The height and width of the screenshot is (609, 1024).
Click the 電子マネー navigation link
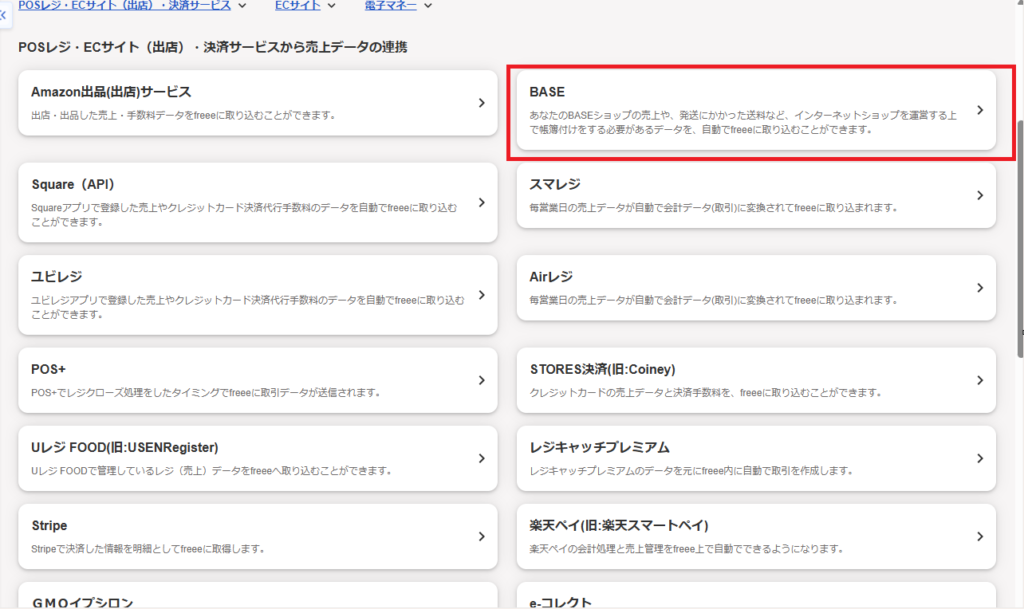[391, 5]
